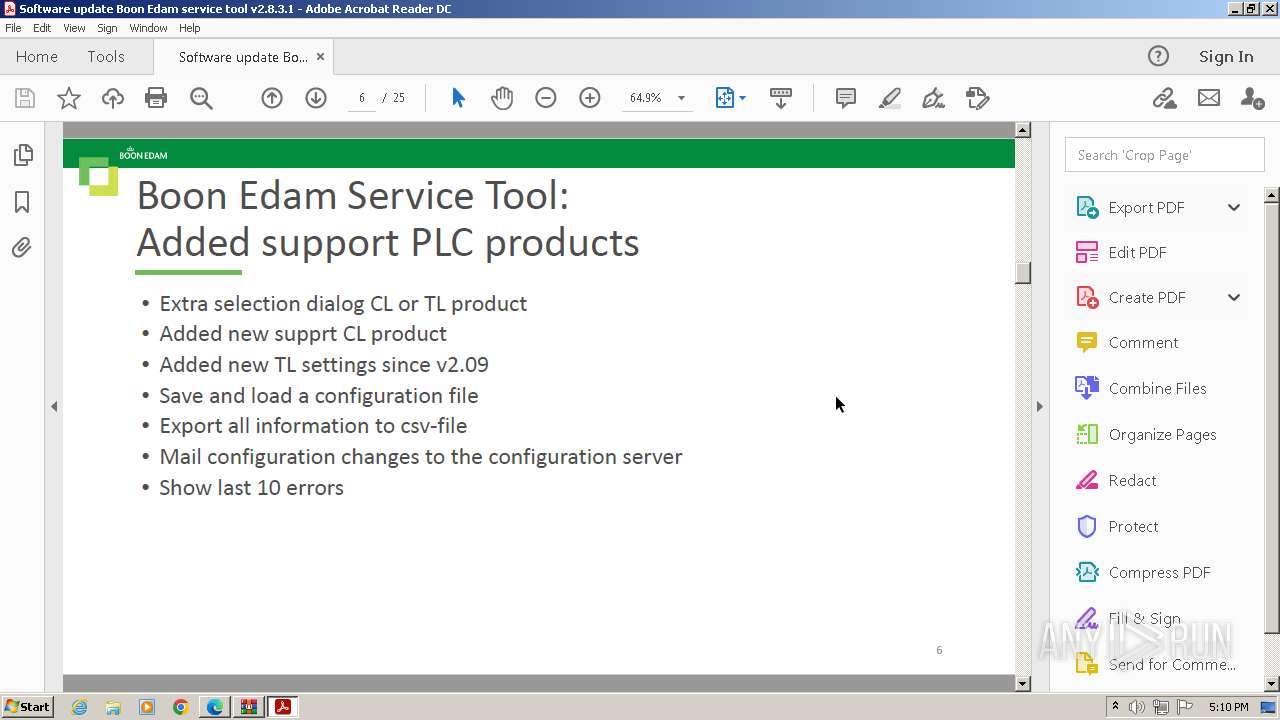Add a sticky note comment
Image resolution: width=1280 pixels, height=720 pixels.
[x=846, y=98]
